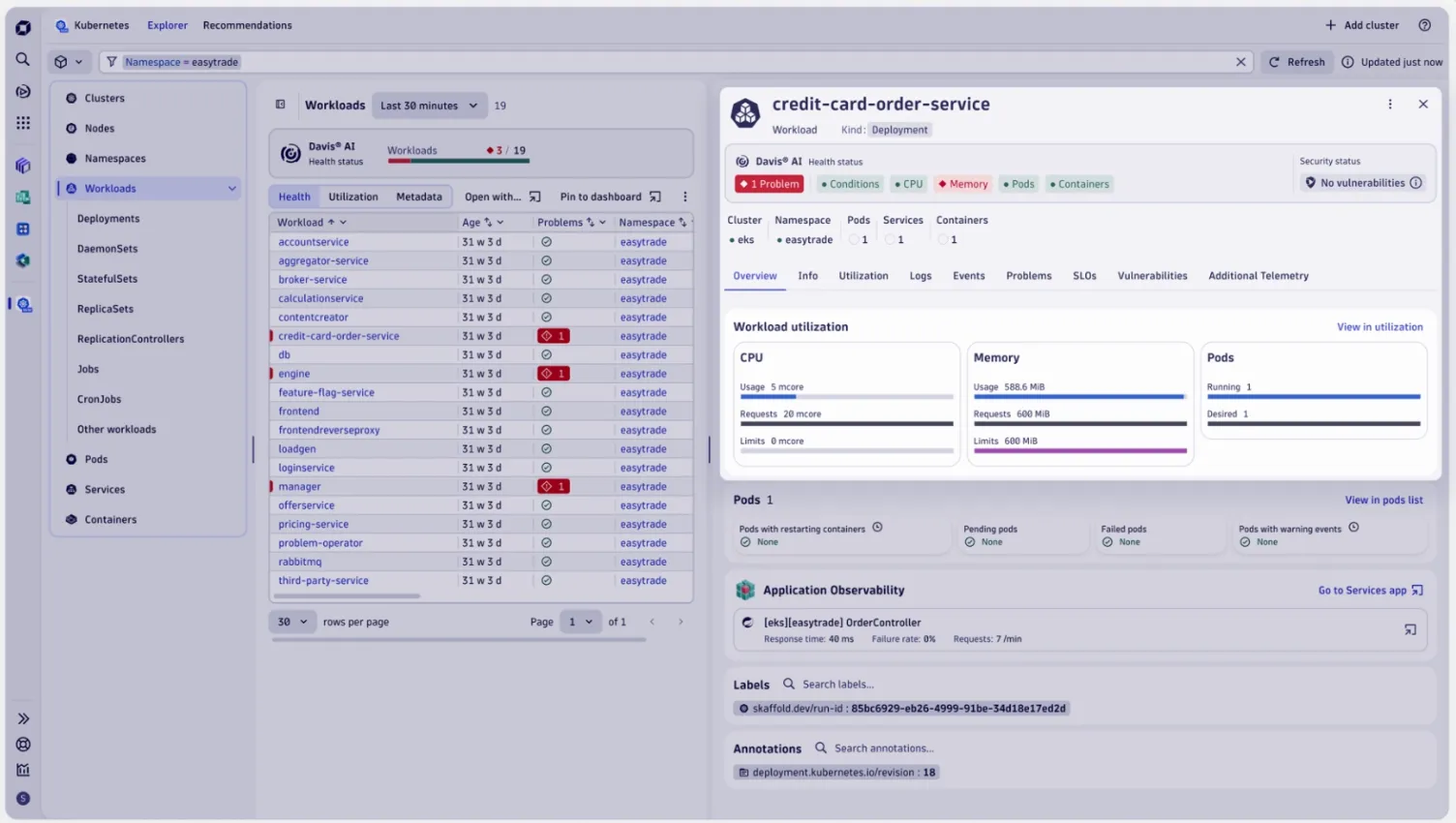Screen dimensions: 1456x823
Task: Click the problem badge for engine row
Action: point(554,374)
